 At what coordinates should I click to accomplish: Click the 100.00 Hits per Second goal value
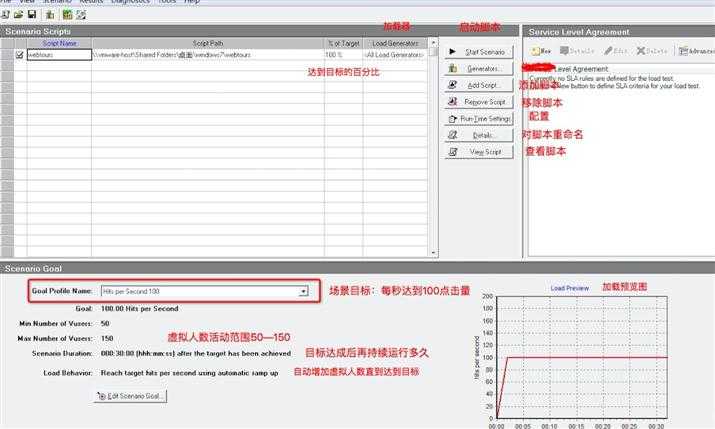(x=140, y=309)
